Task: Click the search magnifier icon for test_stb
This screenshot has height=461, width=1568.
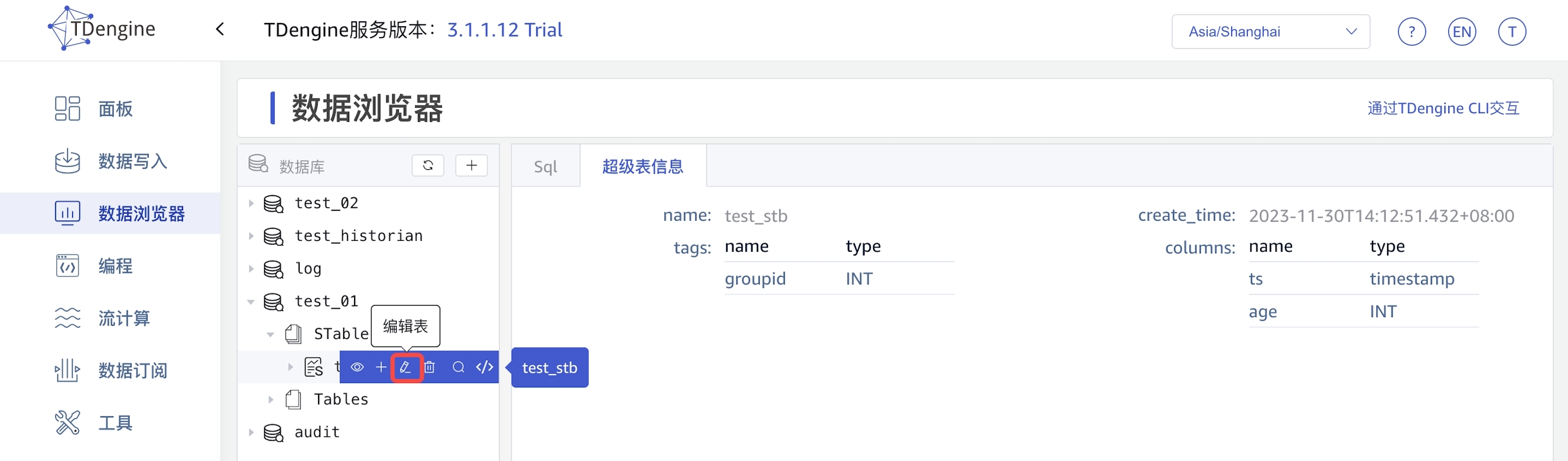Action: pos(458,367)
